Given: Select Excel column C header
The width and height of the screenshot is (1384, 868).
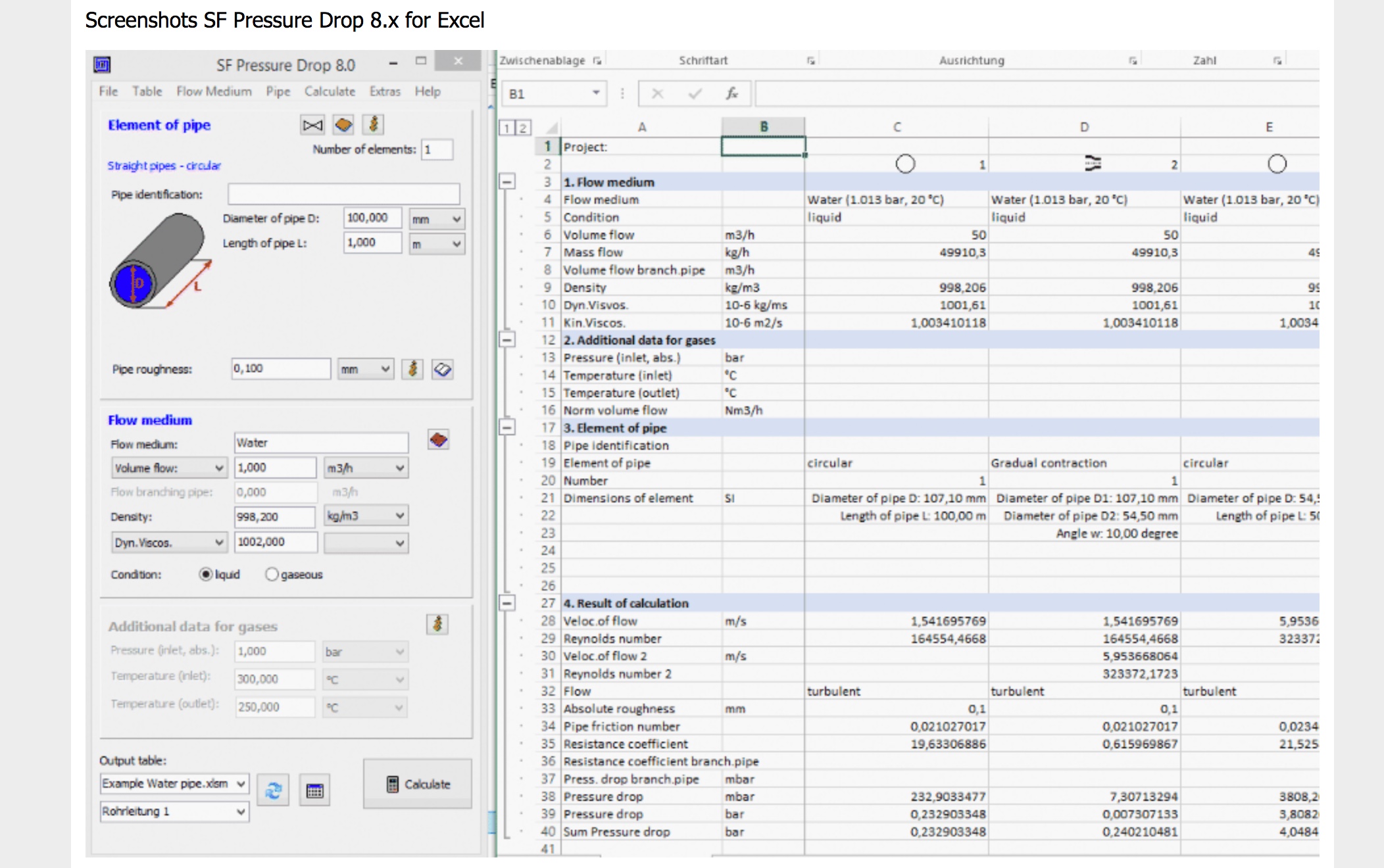Looking at the screenshot, I should pyautogui.click(x=897, y=127).
